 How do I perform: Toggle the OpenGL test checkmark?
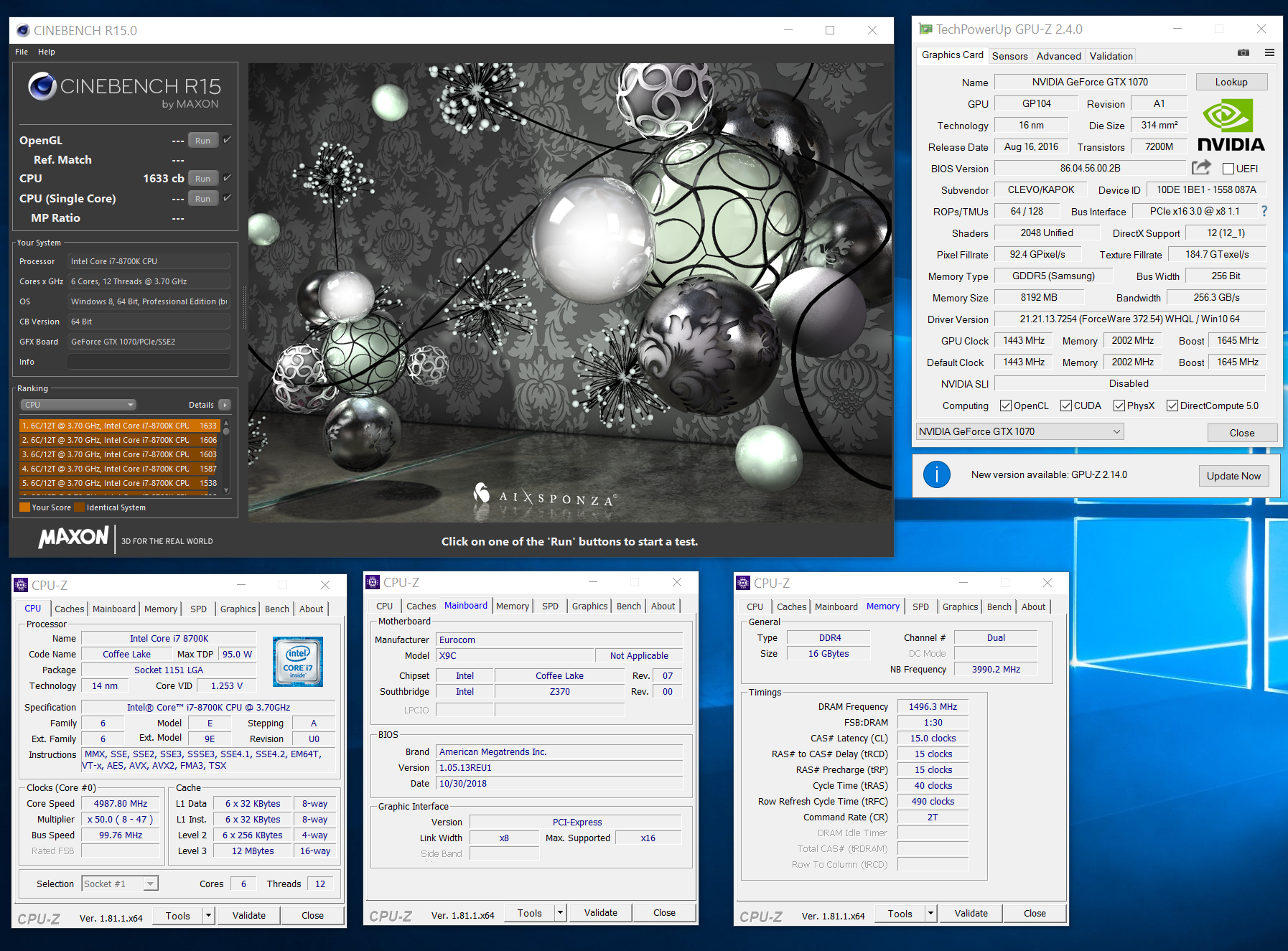point(227,140)
